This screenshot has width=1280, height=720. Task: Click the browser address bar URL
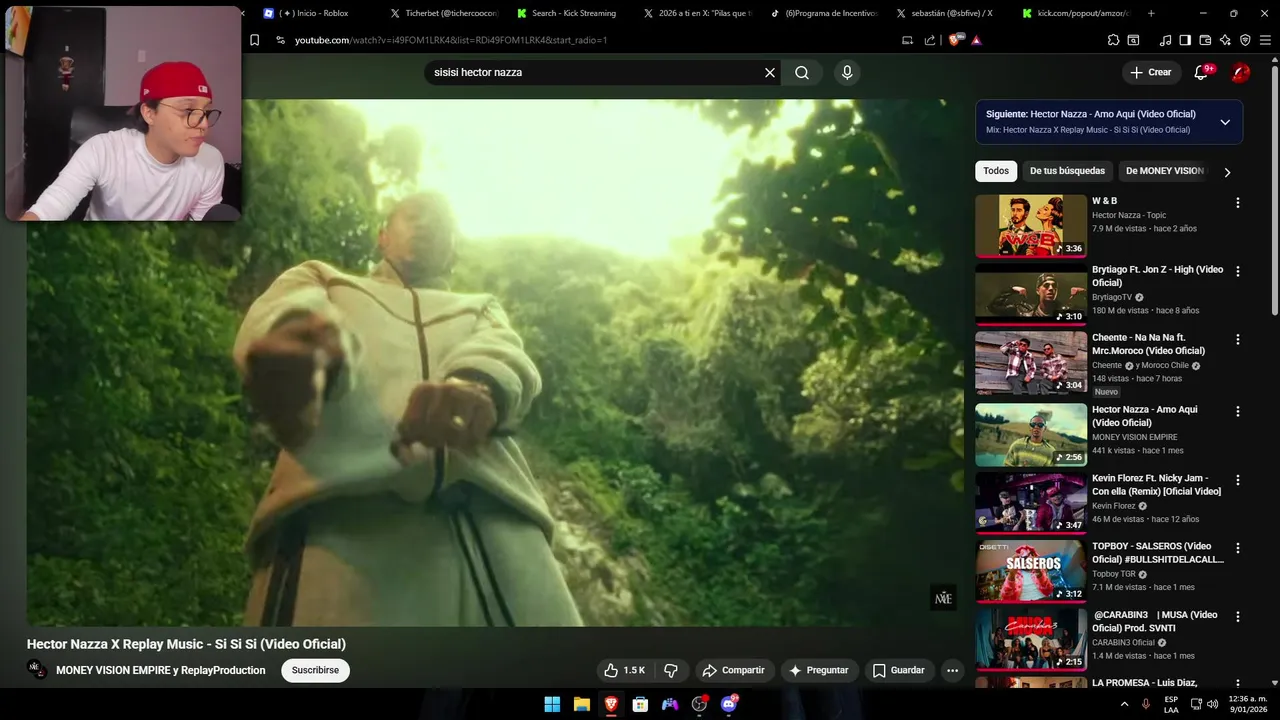click(x=451, y=40)
